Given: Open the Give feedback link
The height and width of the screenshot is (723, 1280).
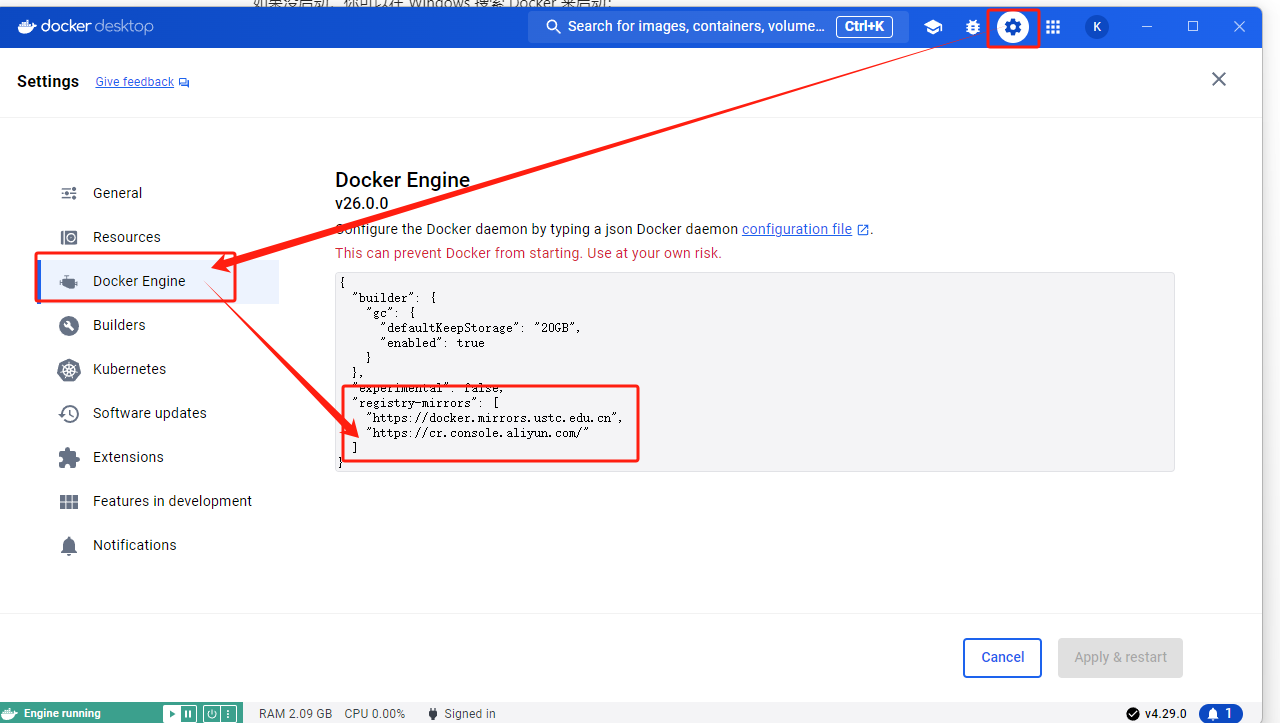Looking at the screenshot, I should [142, 82].
